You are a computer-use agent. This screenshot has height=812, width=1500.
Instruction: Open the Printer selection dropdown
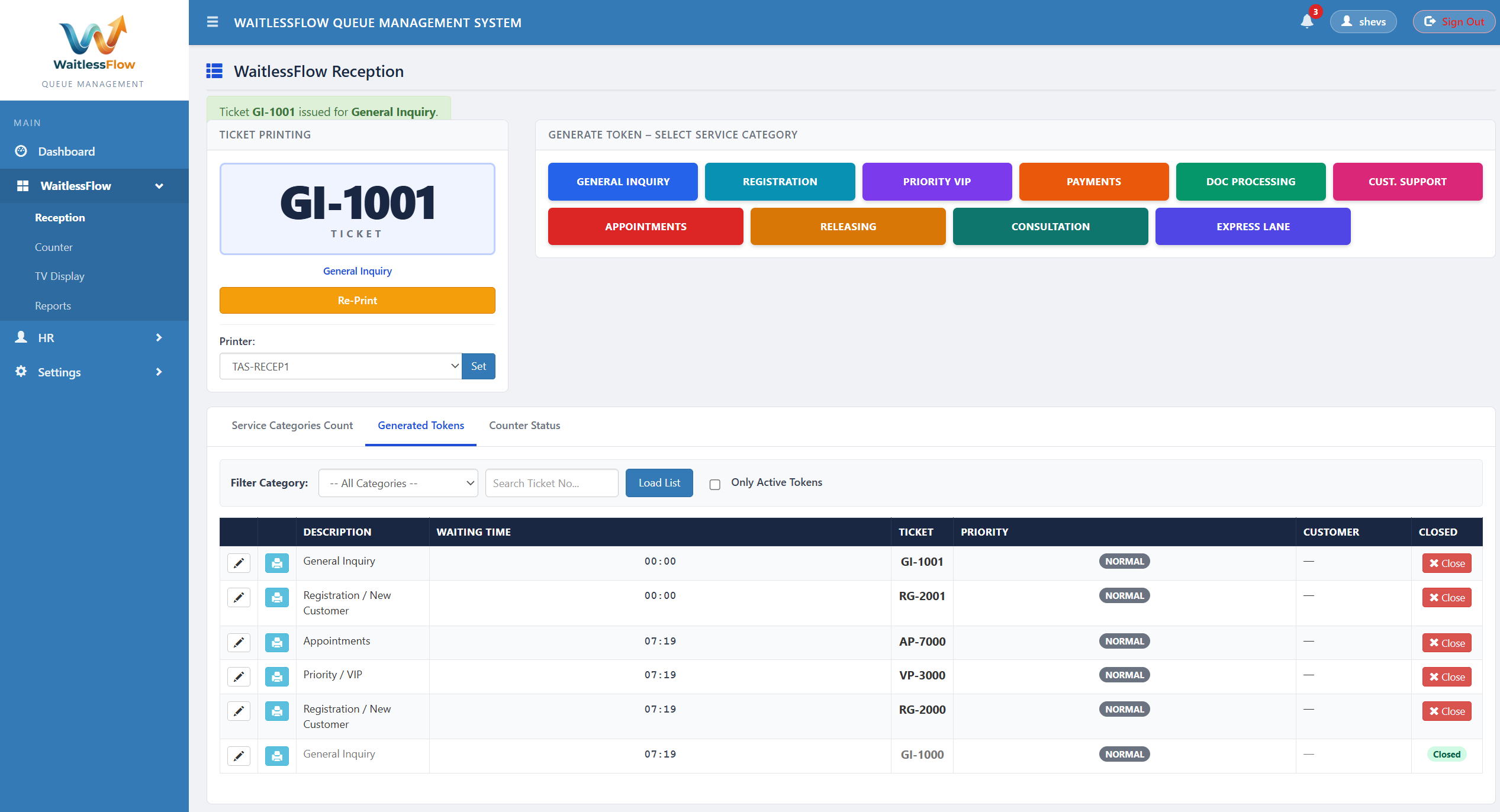340,366
